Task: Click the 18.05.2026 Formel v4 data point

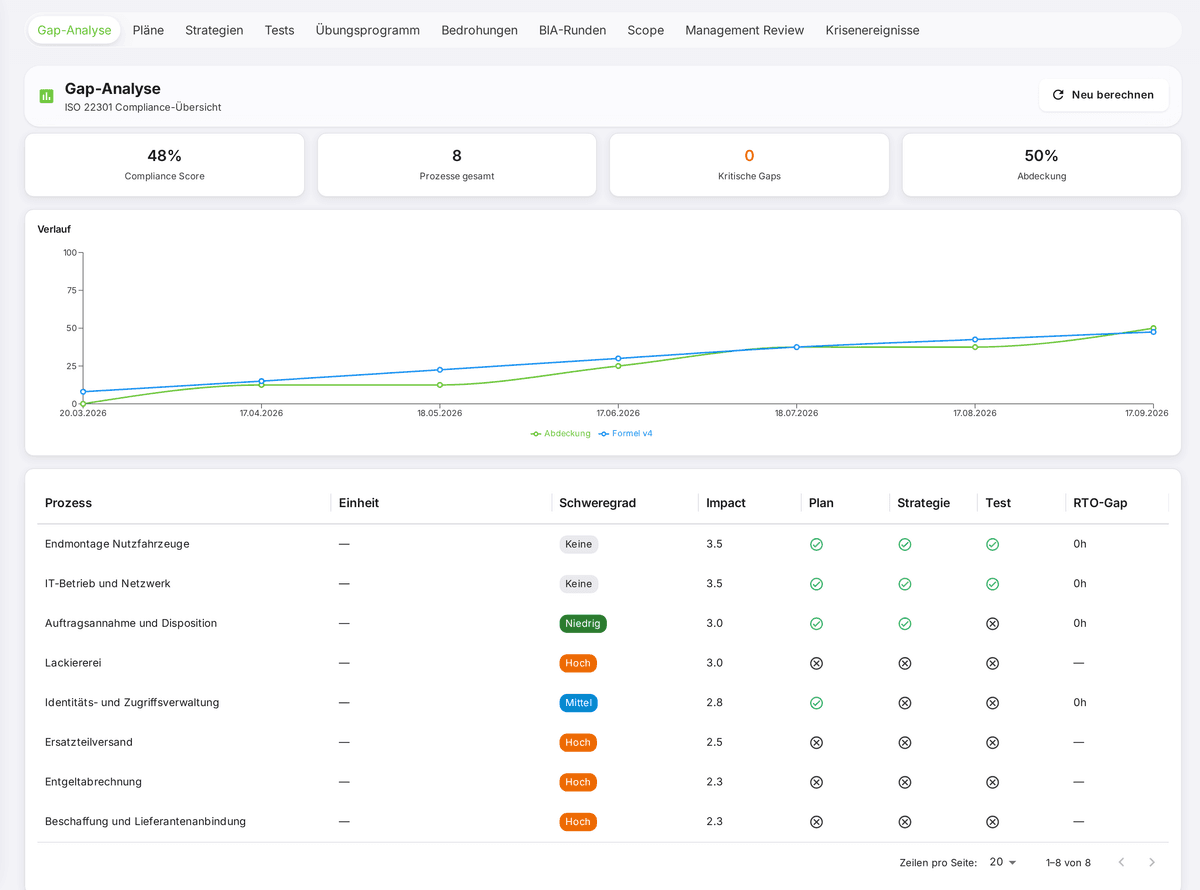Action: 440,370
